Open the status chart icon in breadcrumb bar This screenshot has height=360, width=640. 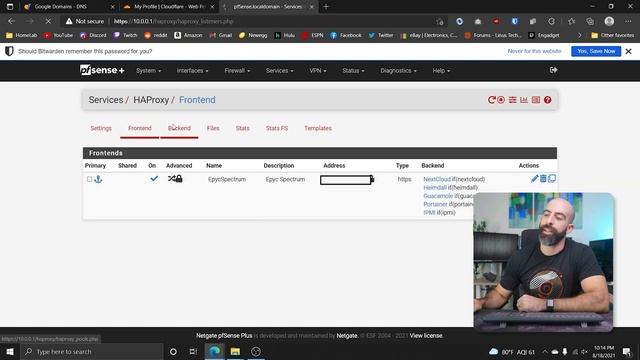(524, 100)
